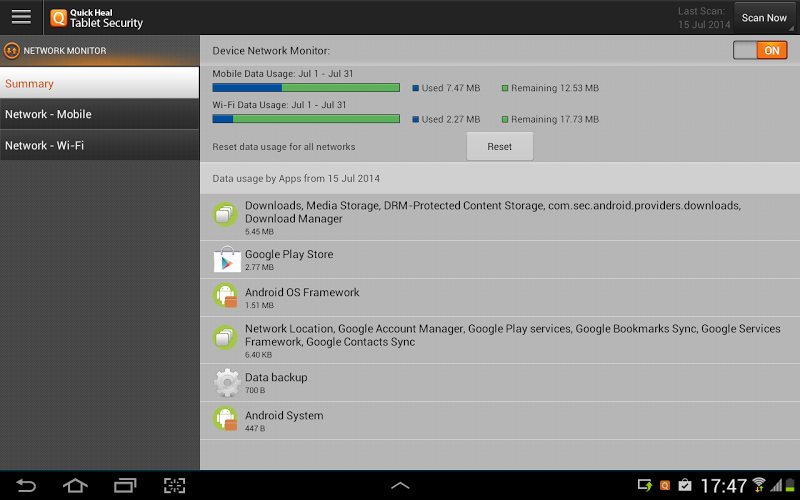Tap the battery status icon
This screenshot has width=800, height=500.
790,485
